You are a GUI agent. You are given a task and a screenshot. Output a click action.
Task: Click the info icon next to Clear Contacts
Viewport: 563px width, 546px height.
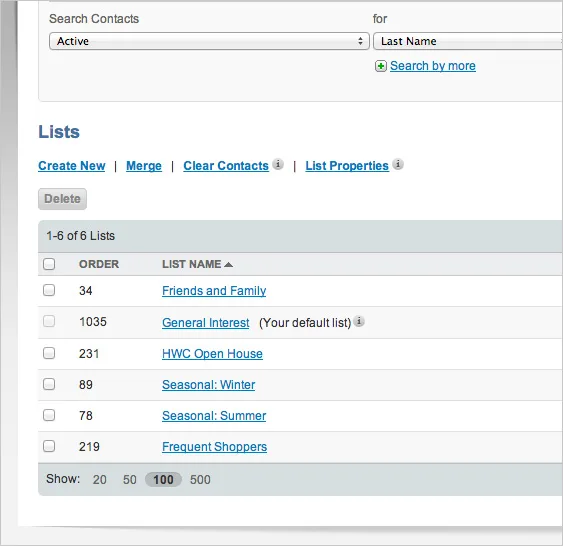click(x=278, y=164)
